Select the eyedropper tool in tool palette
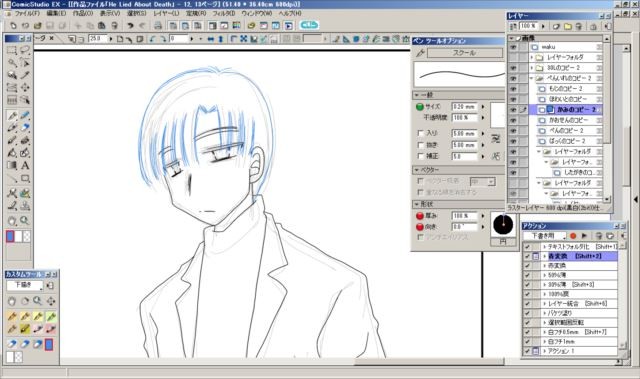 pyautogui.click(x=25, y=75)
